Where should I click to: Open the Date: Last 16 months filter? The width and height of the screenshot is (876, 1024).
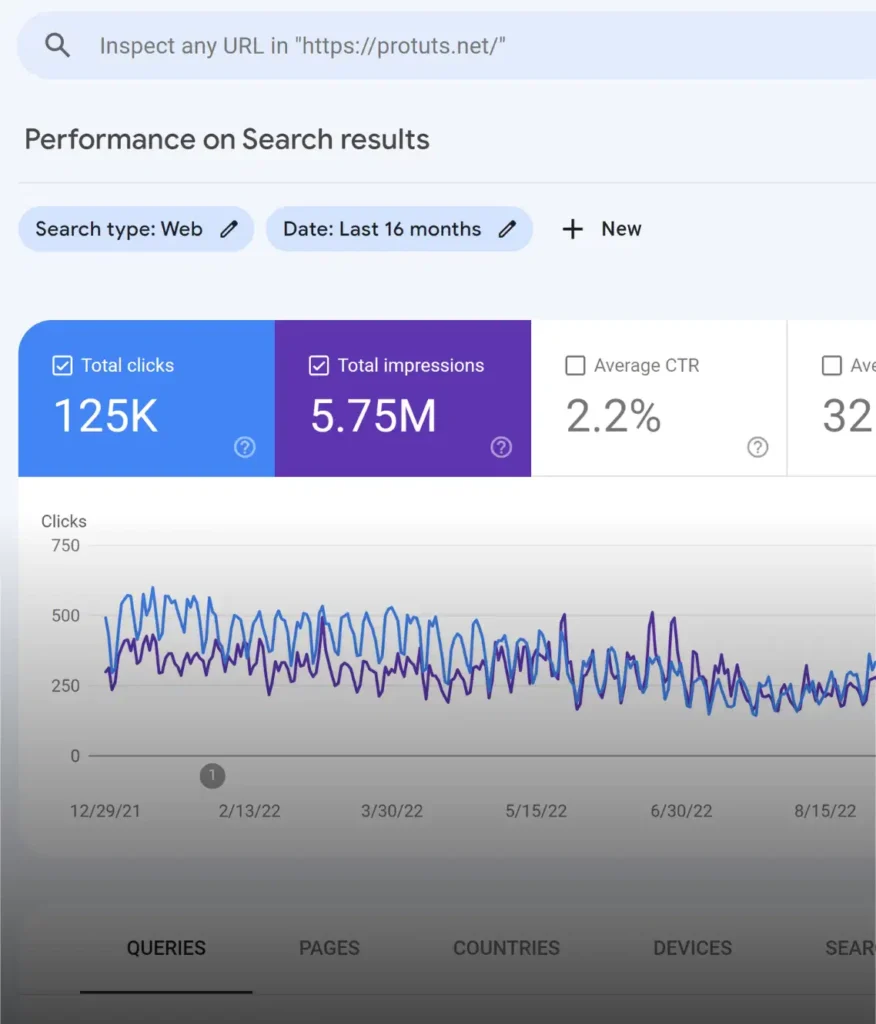coord(399,229)
